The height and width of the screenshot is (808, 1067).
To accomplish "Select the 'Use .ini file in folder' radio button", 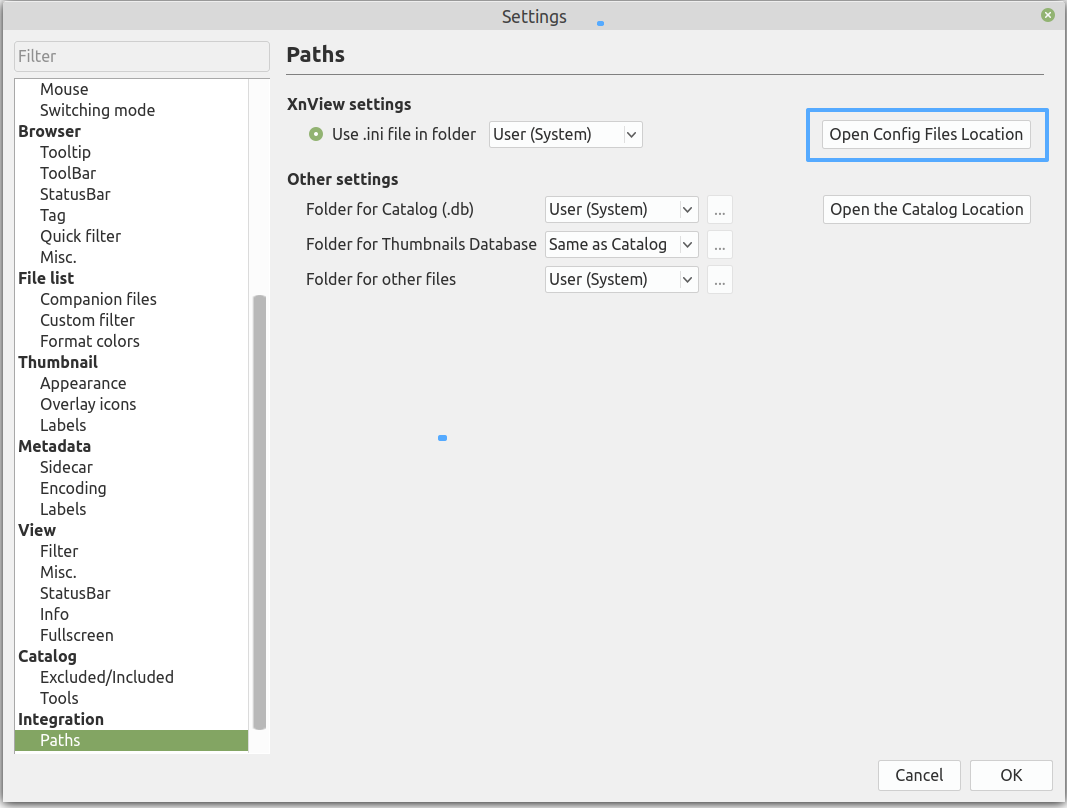I will (317, 134).
